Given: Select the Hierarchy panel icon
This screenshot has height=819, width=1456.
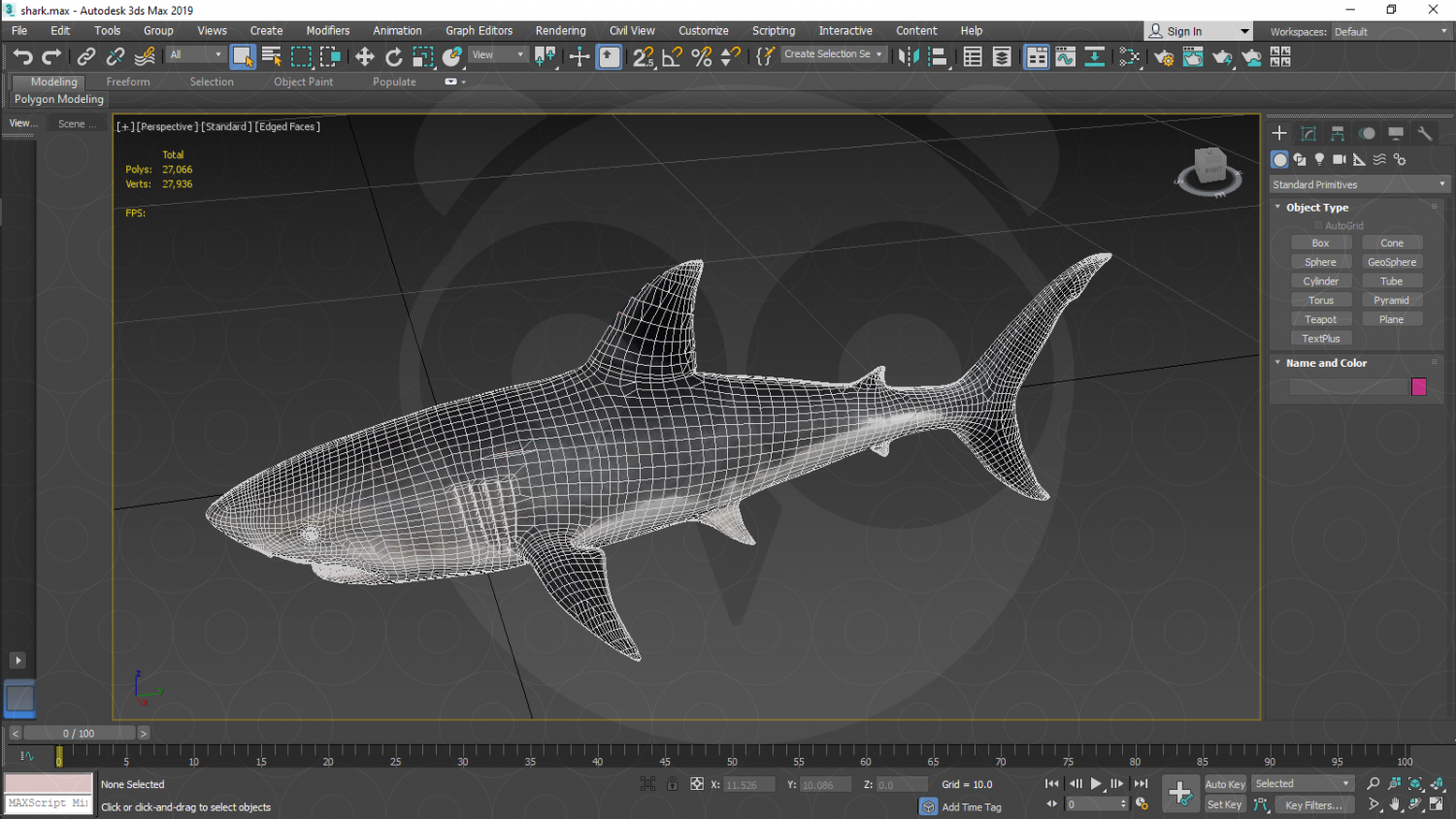Looking at the screenshot, I should click(x=1338, y=133).
